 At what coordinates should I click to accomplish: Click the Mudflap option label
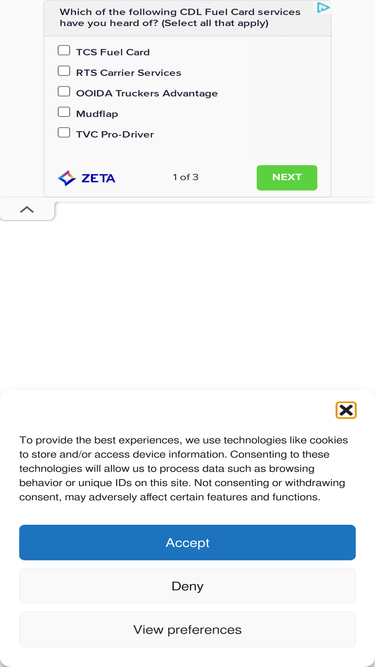97,114
